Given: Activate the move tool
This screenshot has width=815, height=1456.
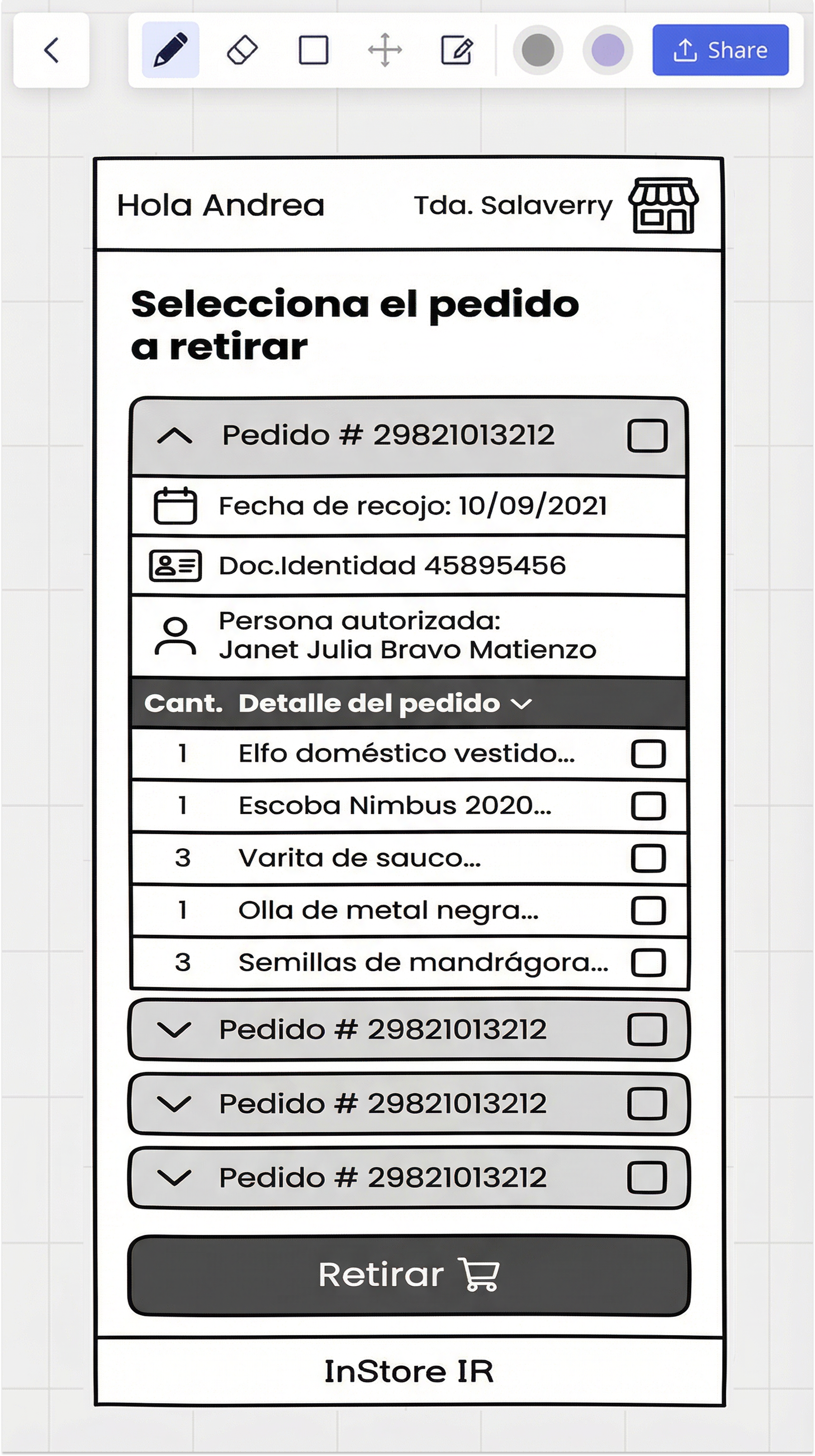Looking at the screenshot, I should [385, 50].
